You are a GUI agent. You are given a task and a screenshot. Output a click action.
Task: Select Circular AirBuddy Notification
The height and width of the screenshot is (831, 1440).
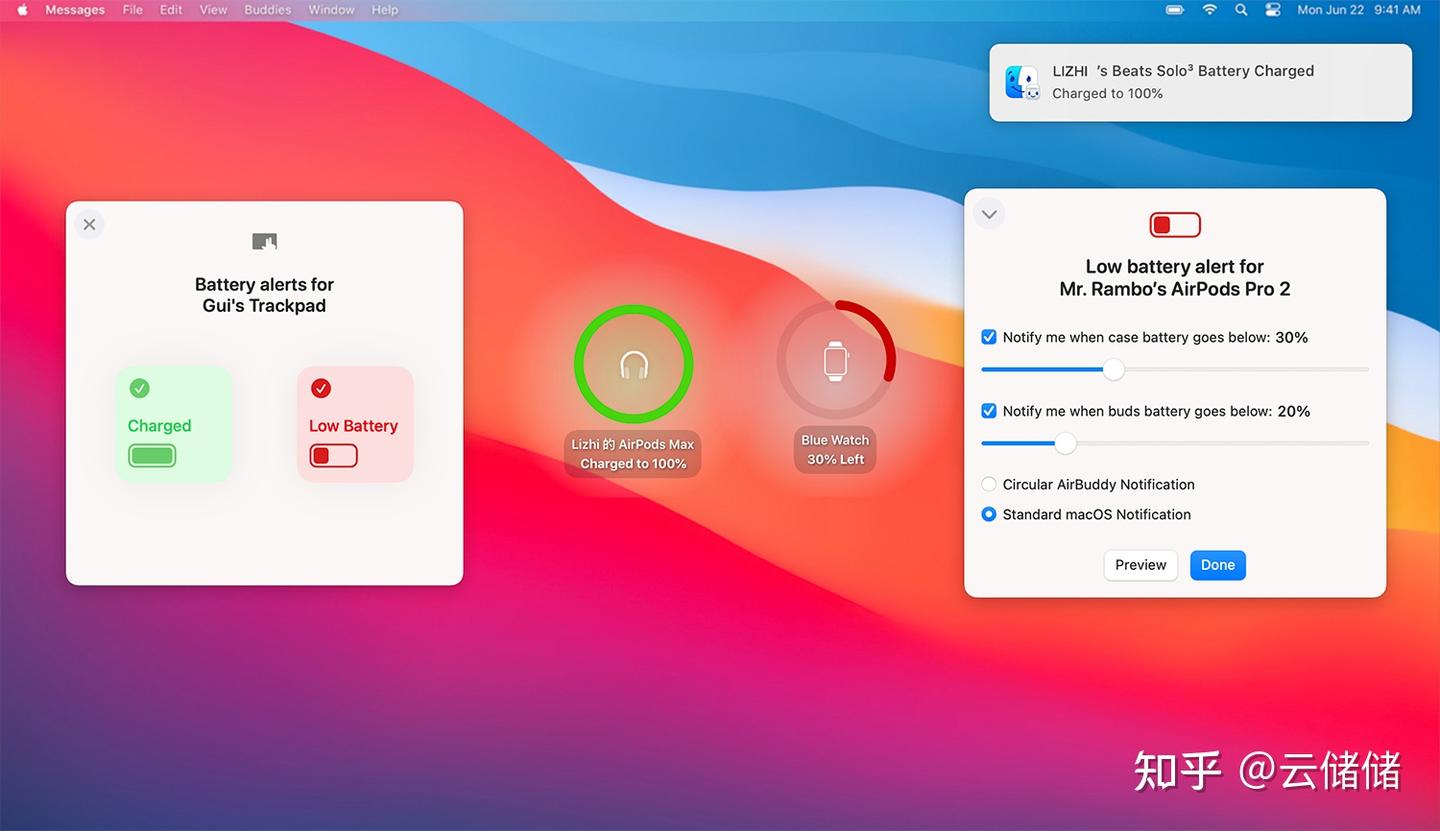(x=988, y=484)
